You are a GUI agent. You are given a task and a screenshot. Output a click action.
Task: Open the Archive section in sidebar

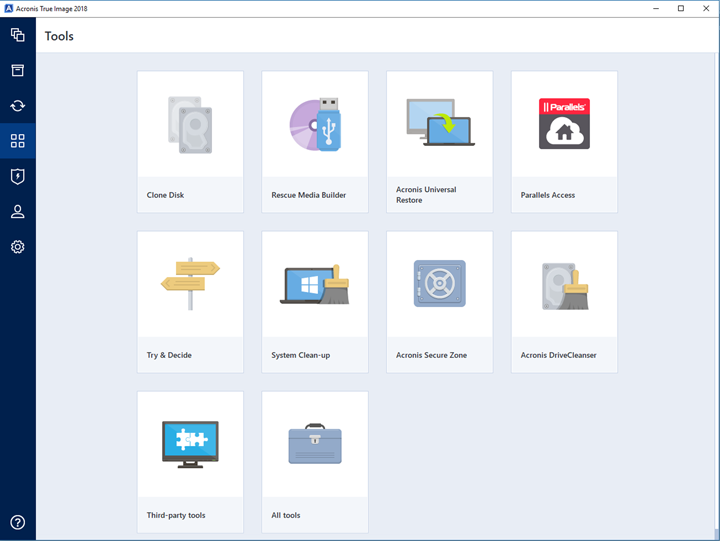(17, 71)
